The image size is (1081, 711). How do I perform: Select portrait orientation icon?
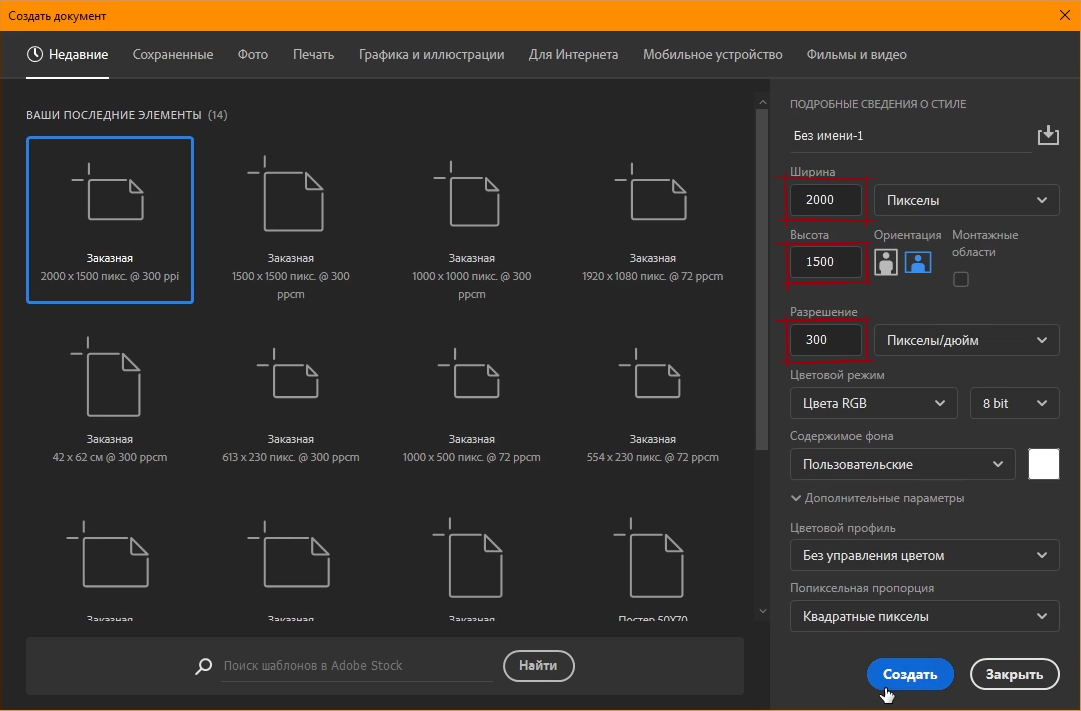(x=885, y=262)
